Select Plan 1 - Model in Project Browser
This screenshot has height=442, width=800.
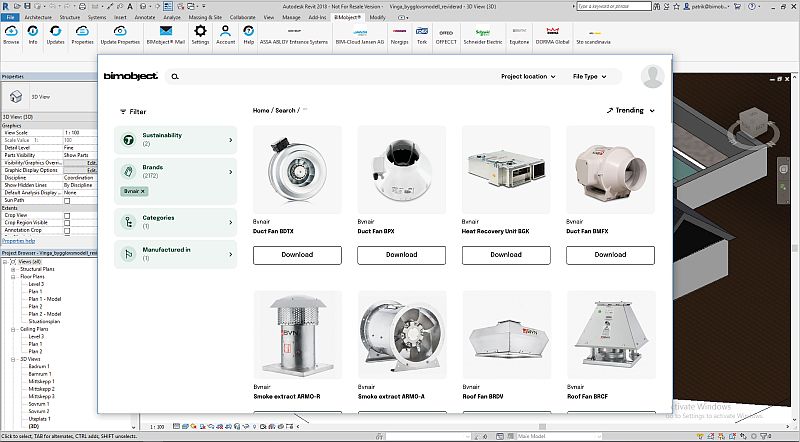coord(45,299)
